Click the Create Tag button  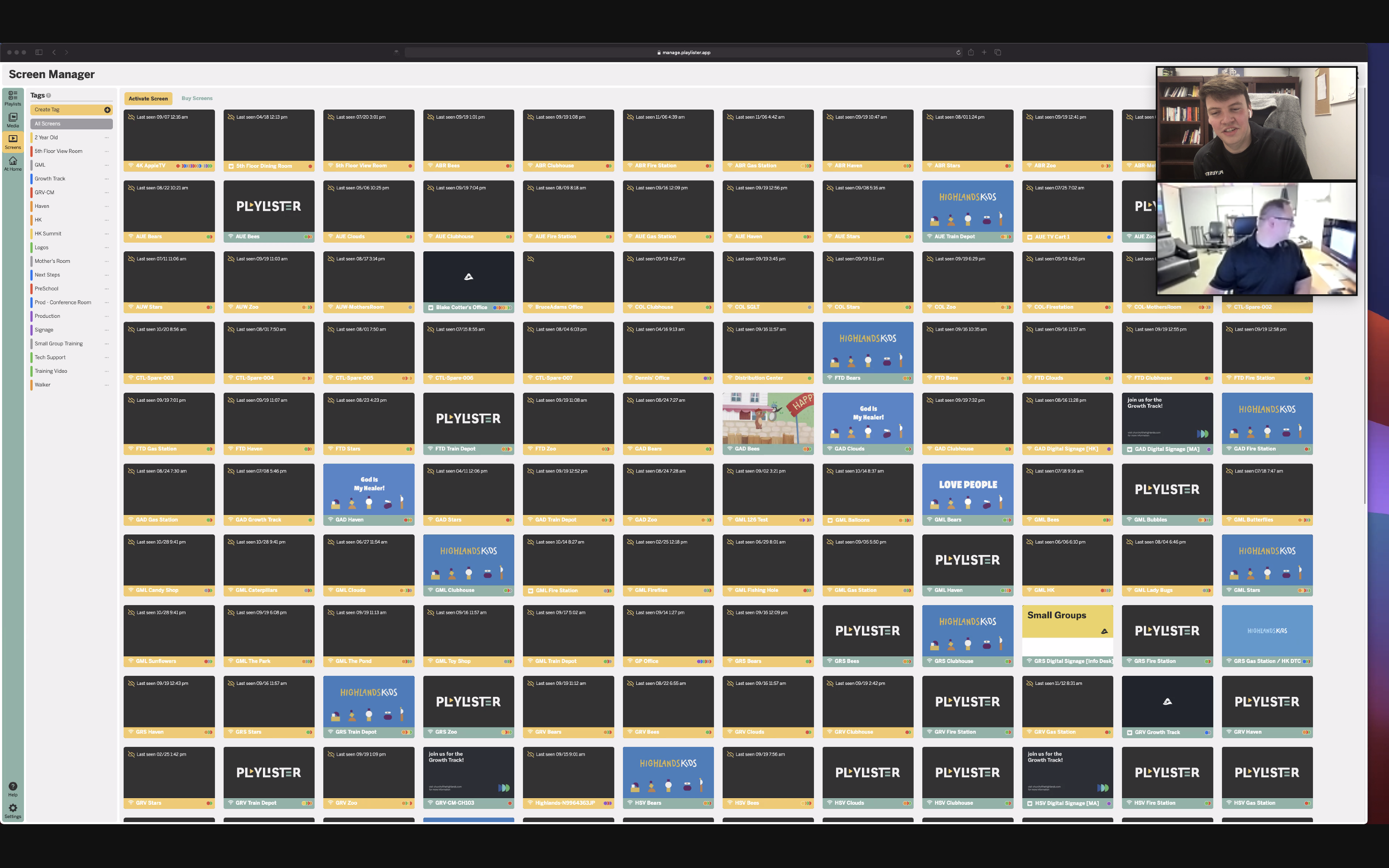click(71, 110)
